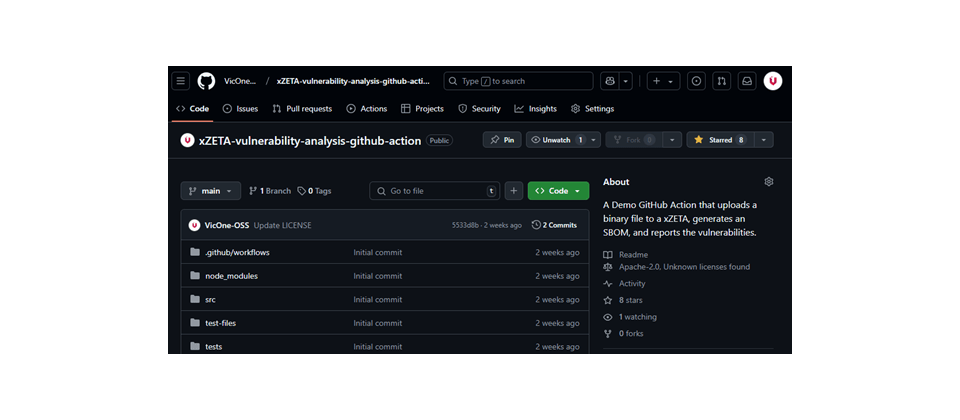Toggle the Unwatch button

(x=557, y=140)
